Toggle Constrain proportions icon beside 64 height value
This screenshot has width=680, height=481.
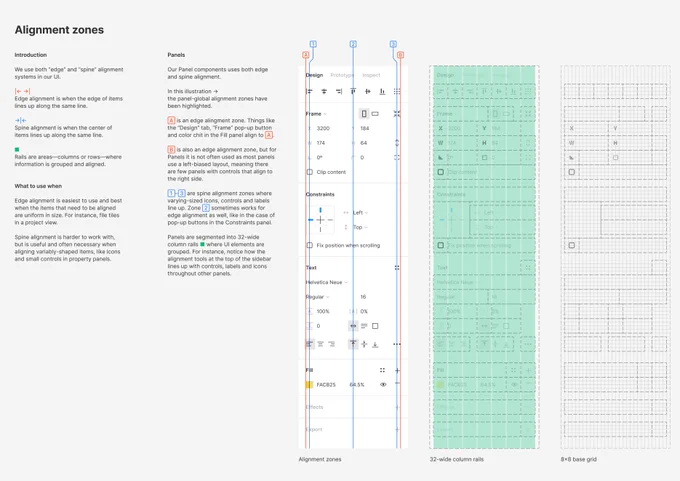pos(397,143)
